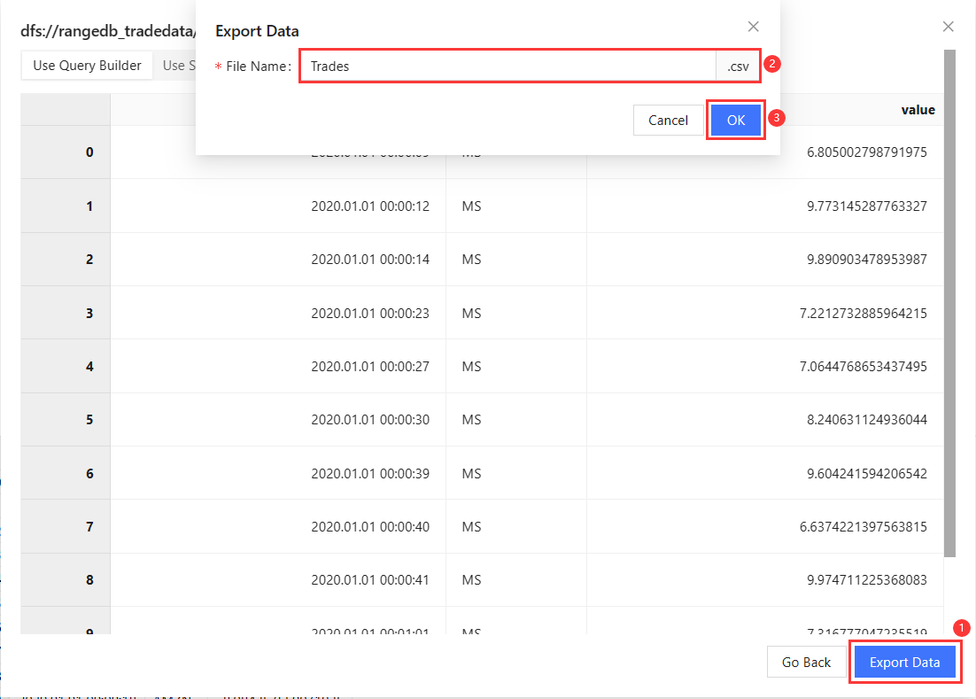This screenshot has width=976, height=699.
Task: Click the value cell 6.6374221397563815
Action: (863, 527)
